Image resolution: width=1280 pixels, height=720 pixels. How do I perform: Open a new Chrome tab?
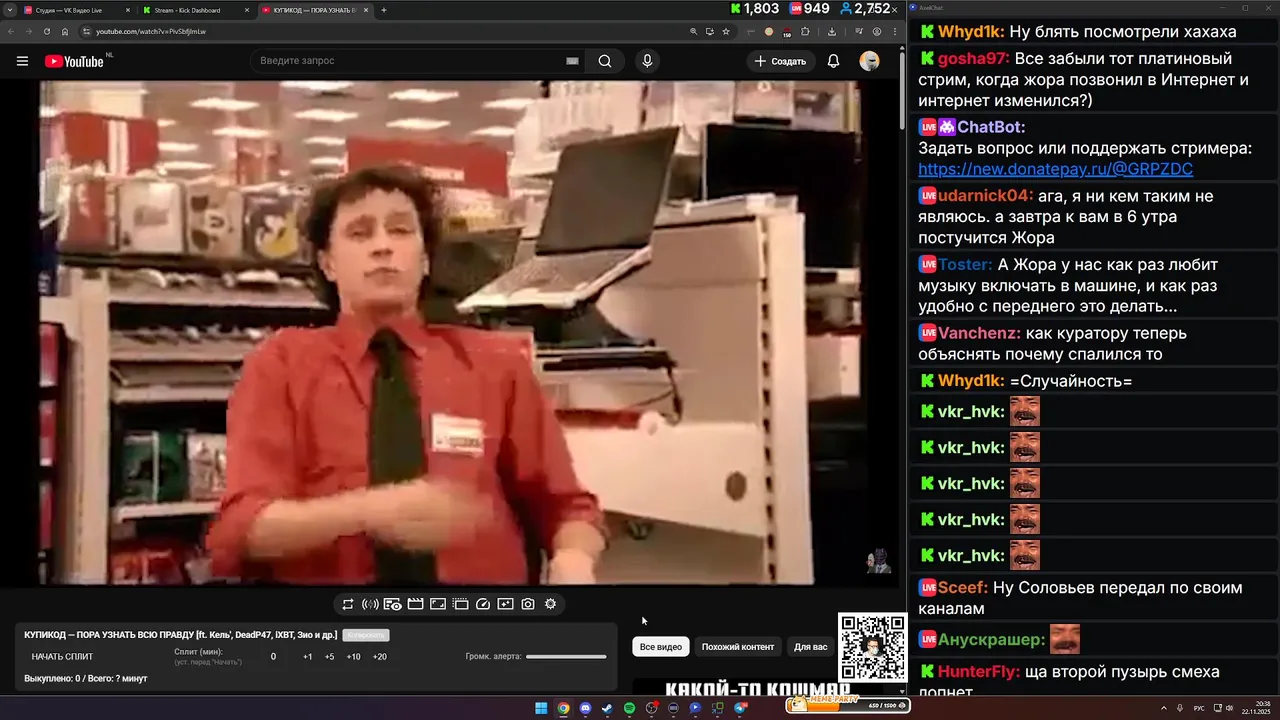(384, 10)
